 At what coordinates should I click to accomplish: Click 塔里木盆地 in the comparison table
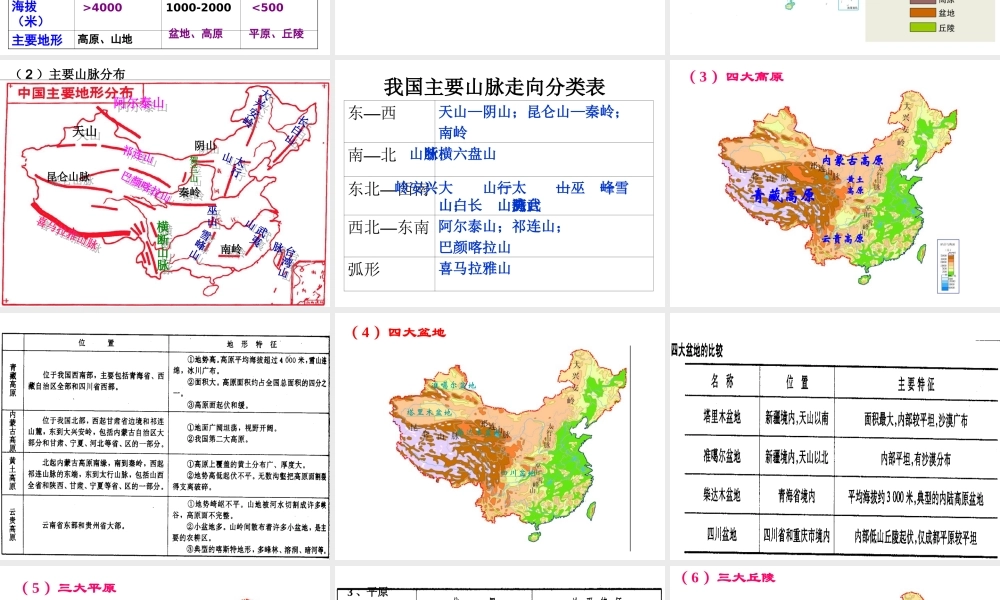pyautogui.click(x=722, y=417)
